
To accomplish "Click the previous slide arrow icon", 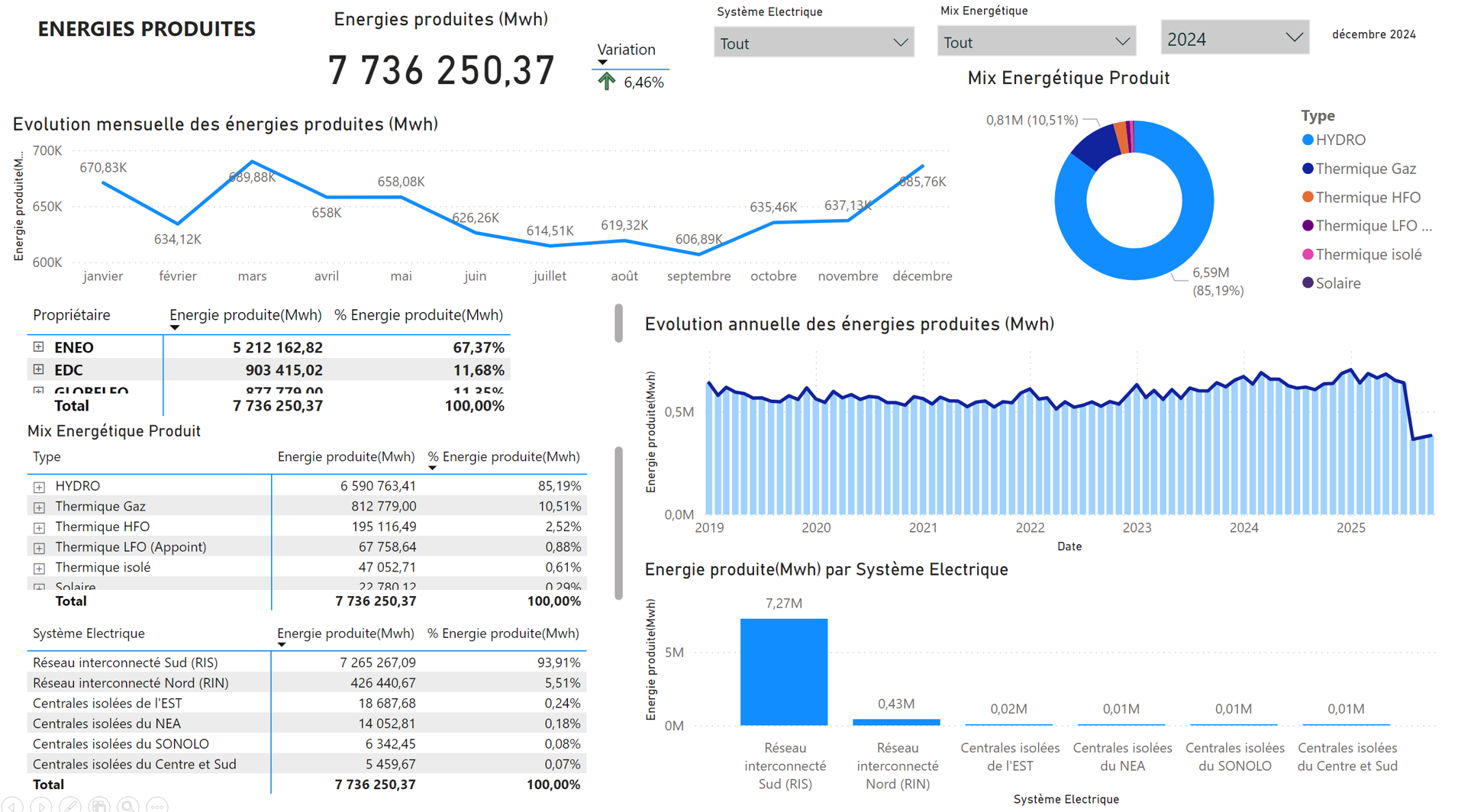I will pos(13,805).
